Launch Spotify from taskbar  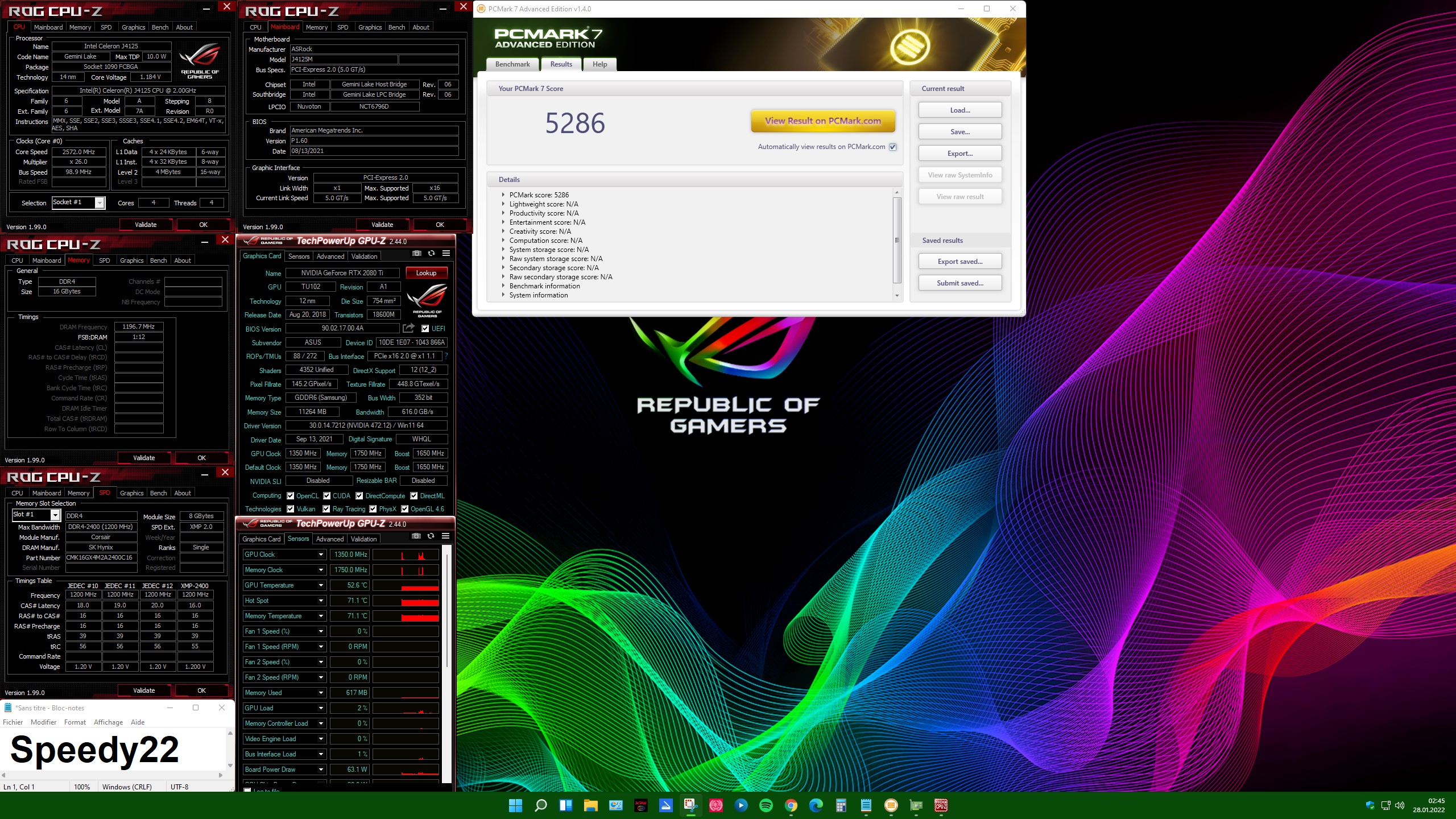[x=766, y=805]
